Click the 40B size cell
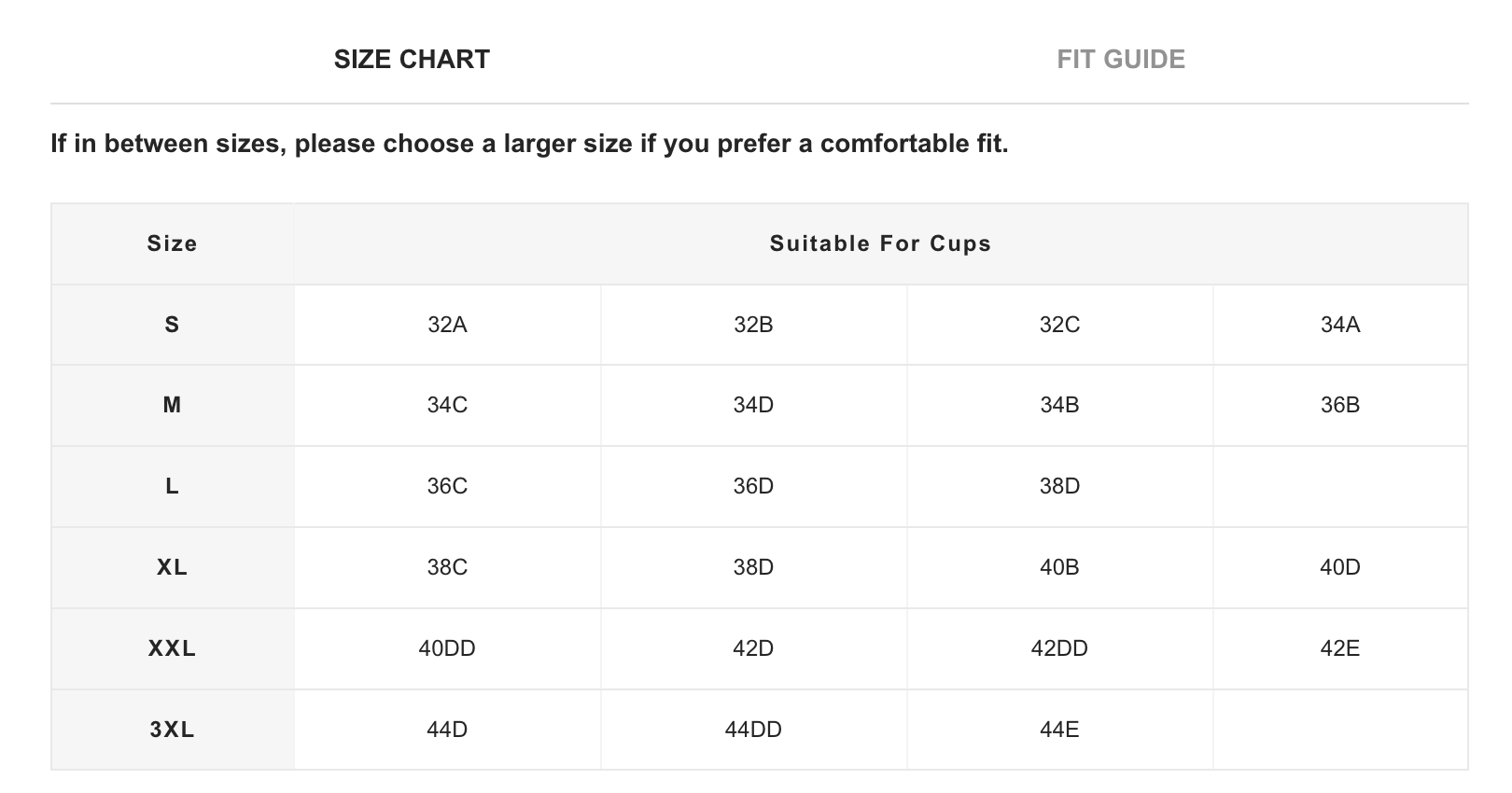 click(x=1059, y=567)
